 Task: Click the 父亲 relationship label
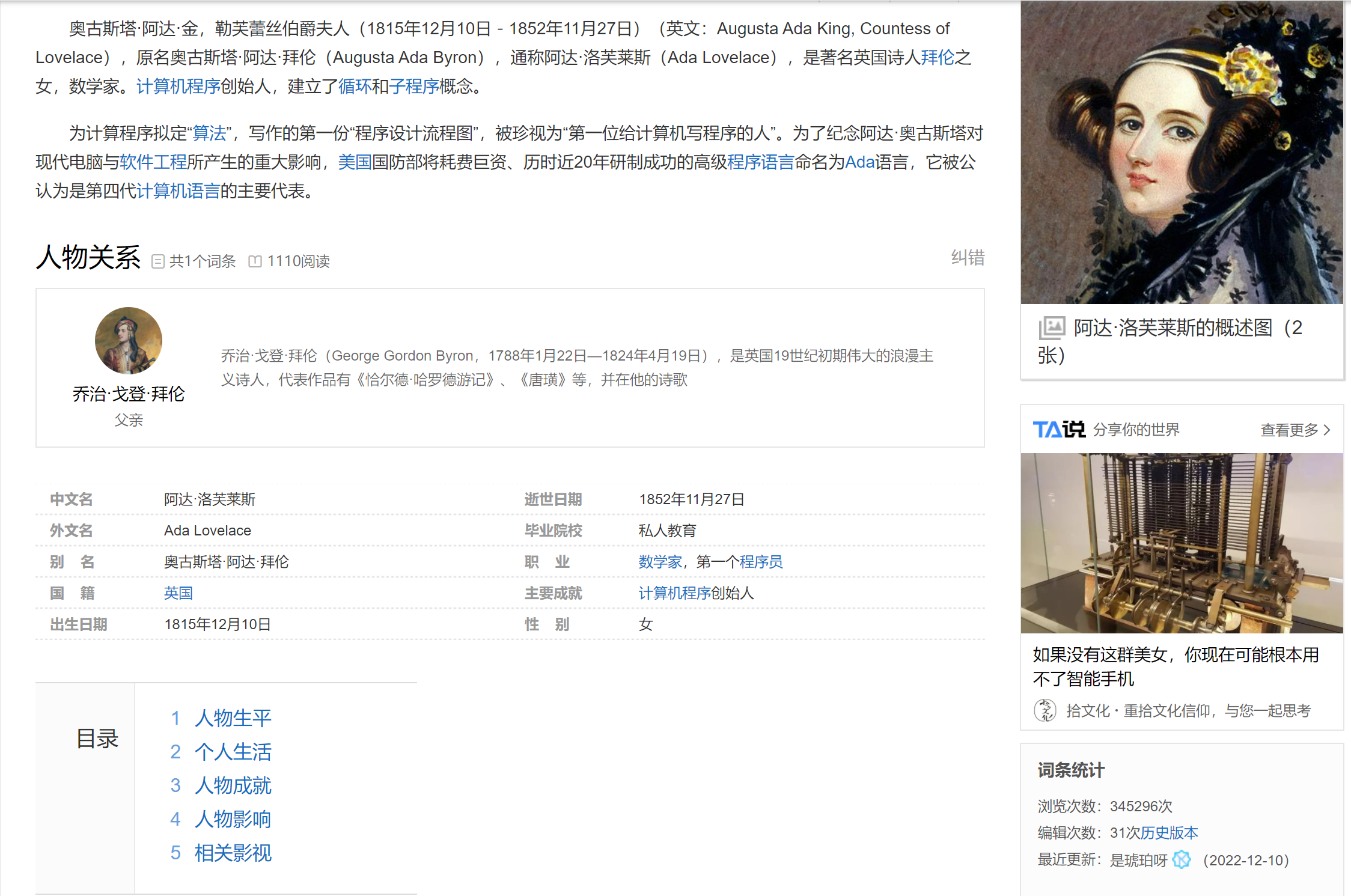coord(129,420)
